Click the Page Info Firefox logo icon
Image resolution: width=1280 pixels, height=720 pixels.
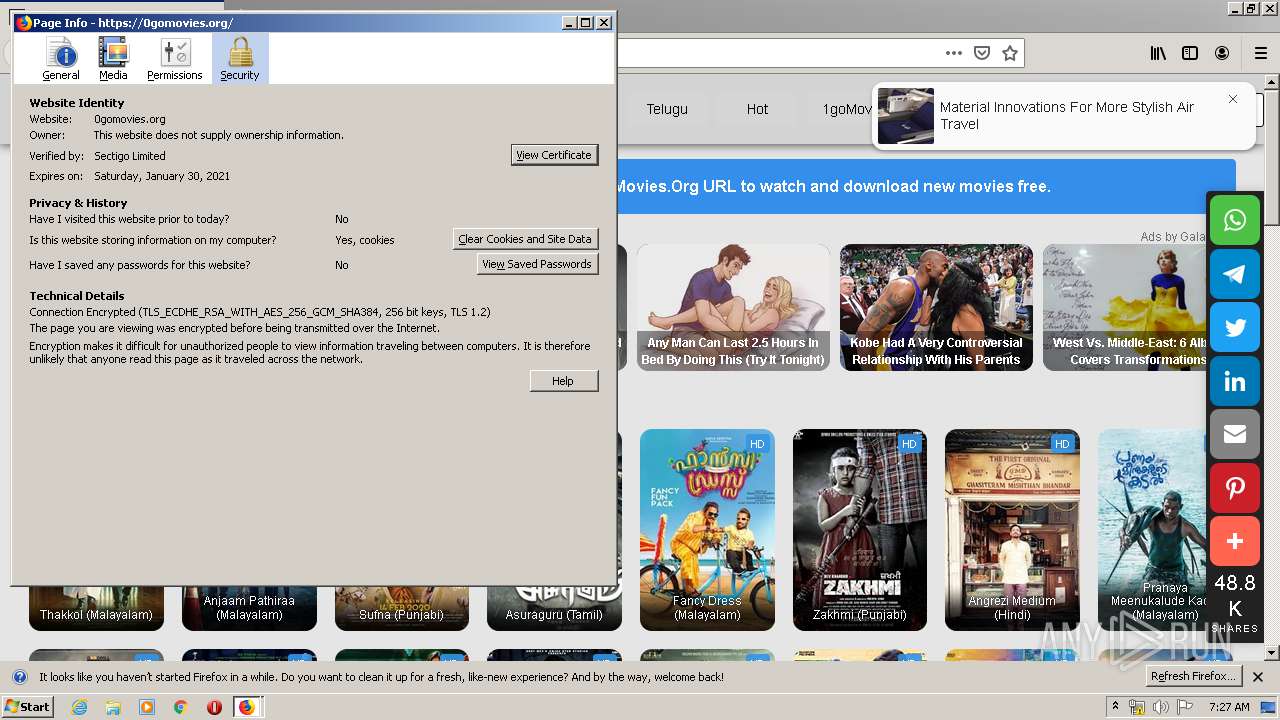coord(23,22)
